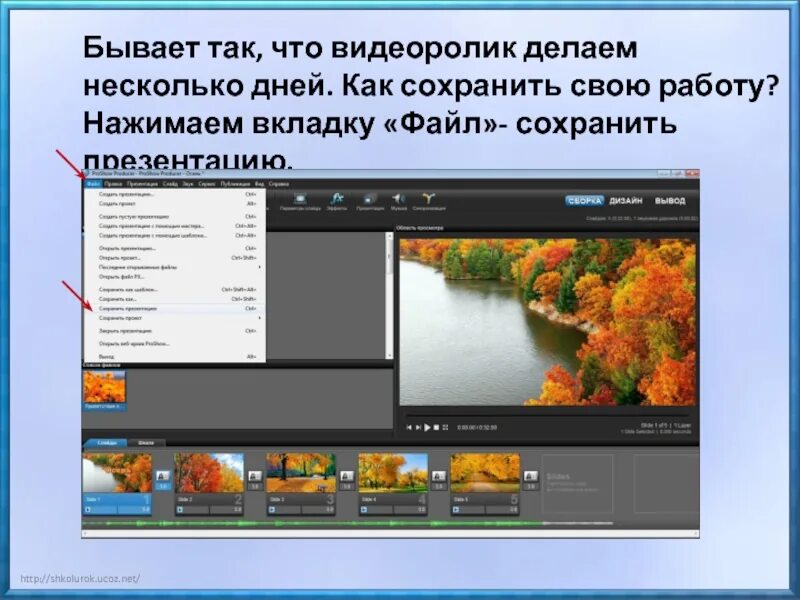Open the Презентация menu
The width and height of the screenshot is (800, 600).
coord(142,184)
